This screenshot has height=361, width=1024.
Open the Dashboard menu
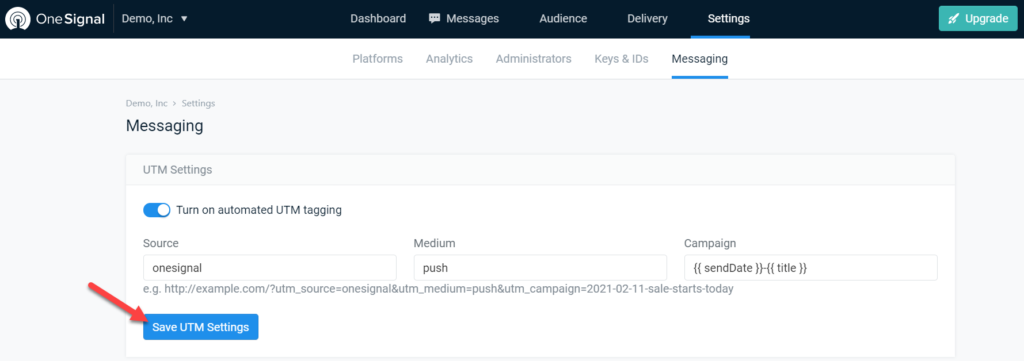[378, 19]
